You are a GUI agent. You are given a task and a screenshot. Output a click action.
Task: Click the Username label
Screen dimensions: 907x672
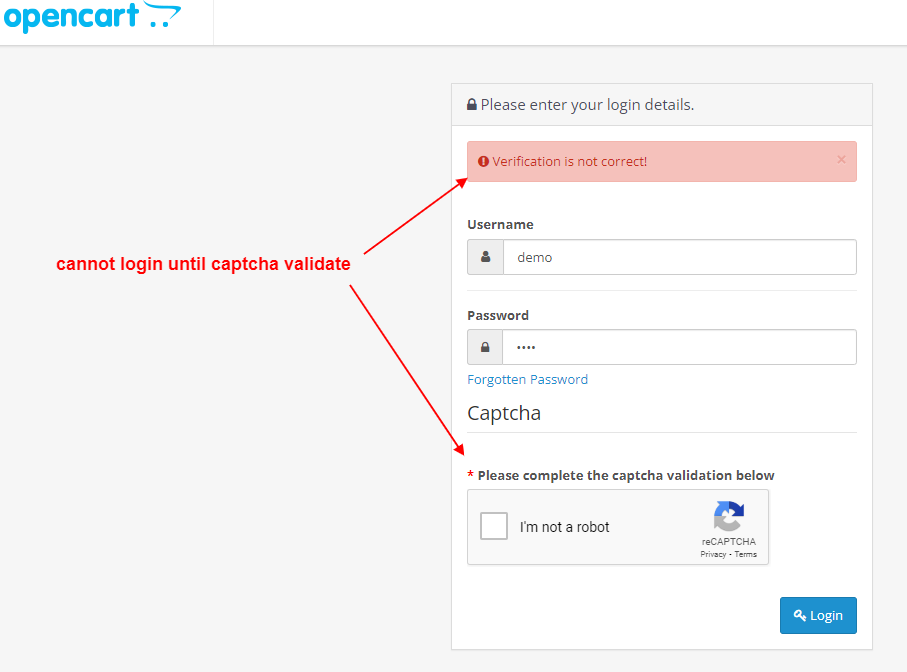500,225
